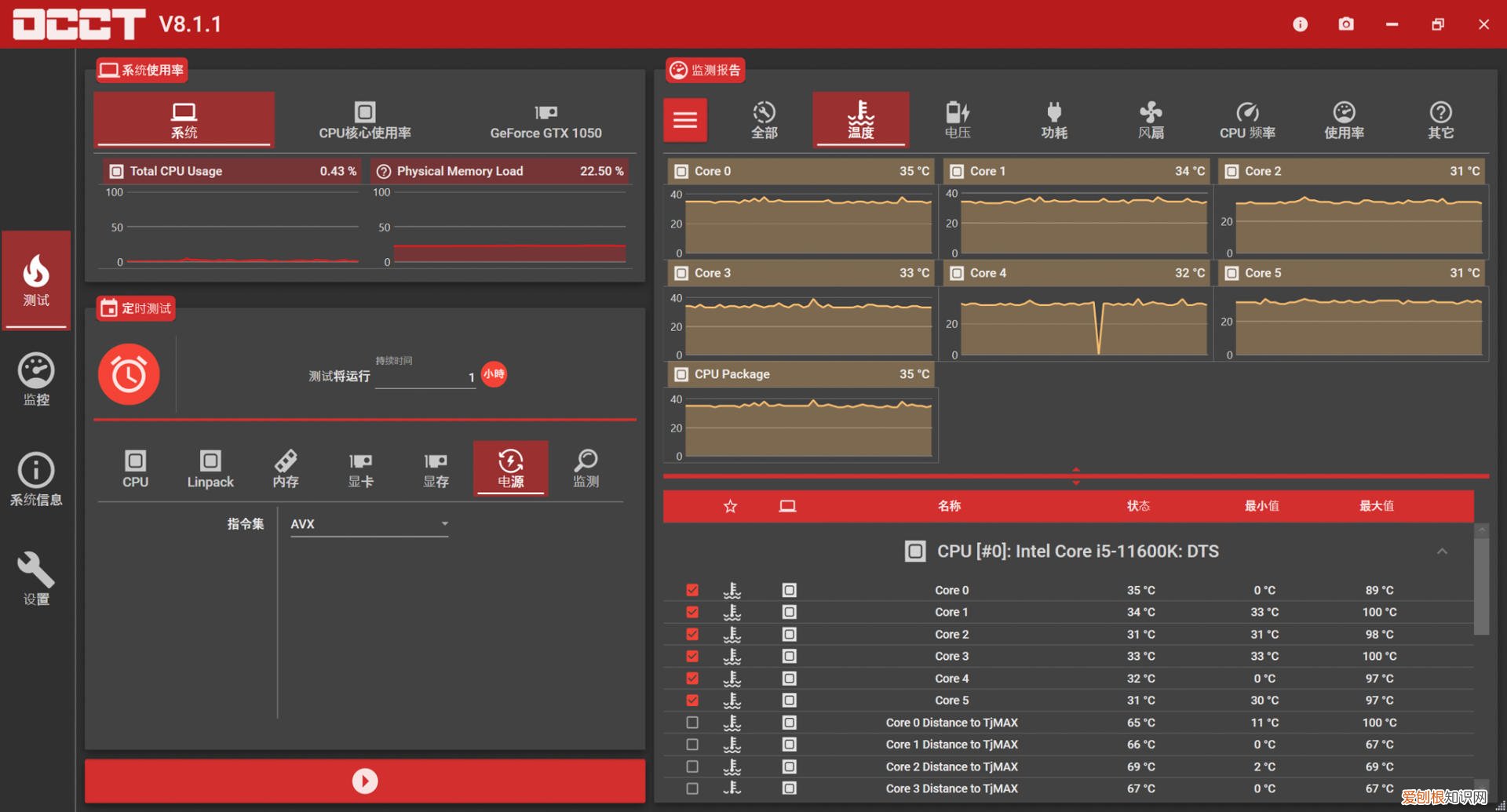Click thermometer icon in Core 0 row
The height and width of the screenshot is (812, 1507).
(x=732, y=590)
